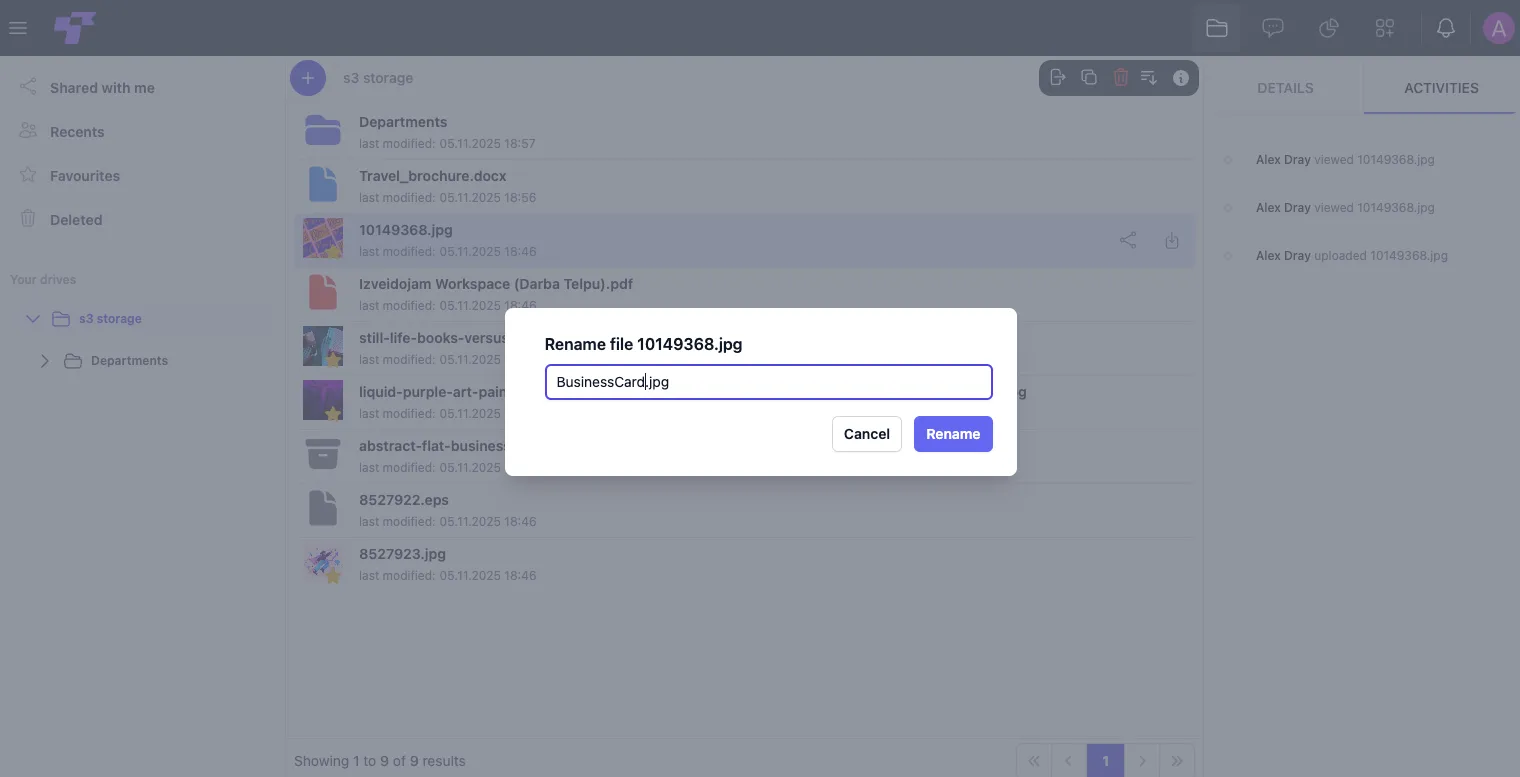The height and width of the screenshot is (777, 1520).
Task: Select the file name '8527922.eps'
Action: pyautogui.click(x=404, y=500)
